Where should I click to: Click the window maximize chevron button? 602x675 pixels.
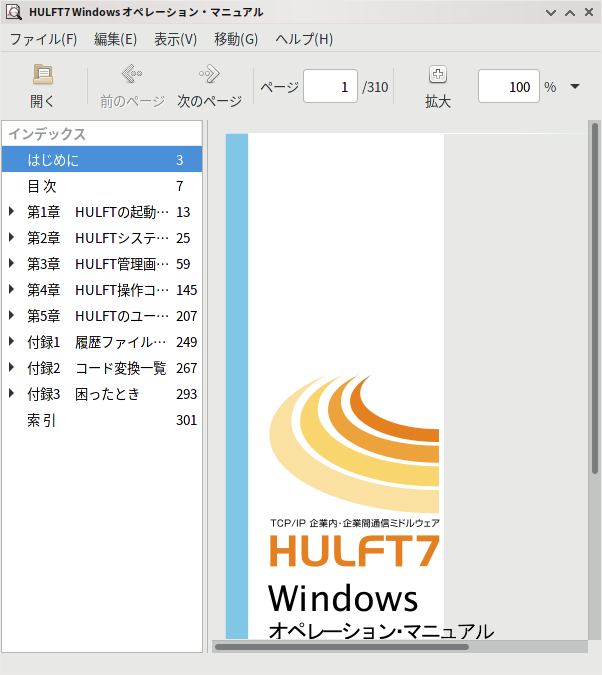pos(570,13)
